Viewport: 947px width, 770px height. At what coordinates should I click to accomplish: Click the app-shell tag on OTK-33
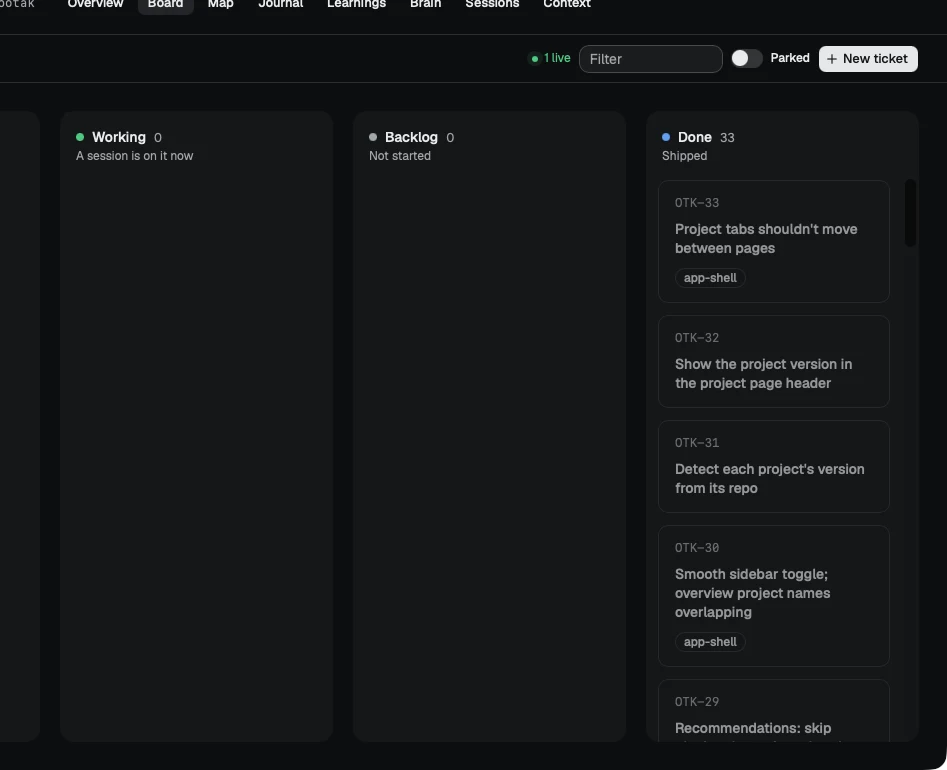[710, 278]
